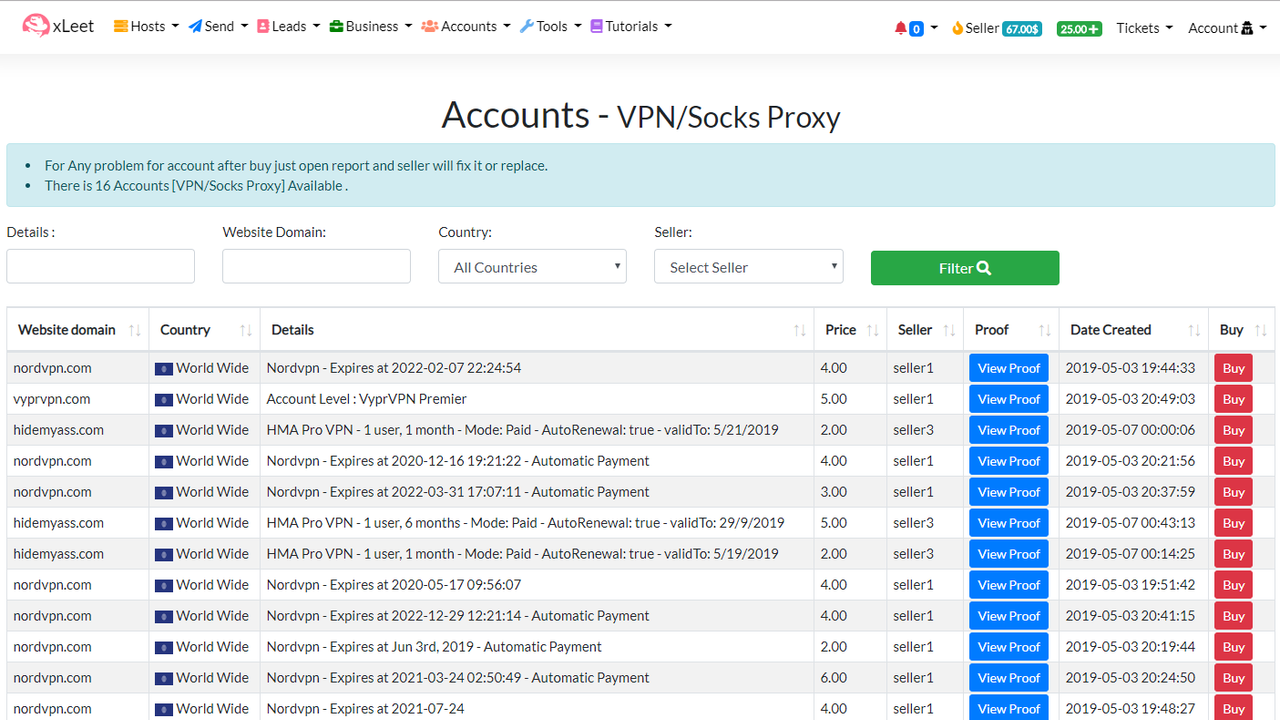Open the All Countries select box
1280x720 pixels.
pos(533,267)
